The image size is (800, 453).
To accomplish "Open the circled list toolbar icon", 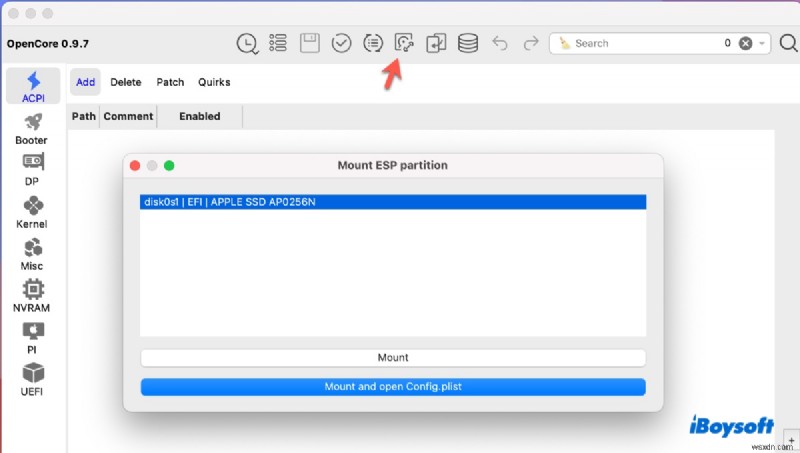I will [x=373, y=43].
